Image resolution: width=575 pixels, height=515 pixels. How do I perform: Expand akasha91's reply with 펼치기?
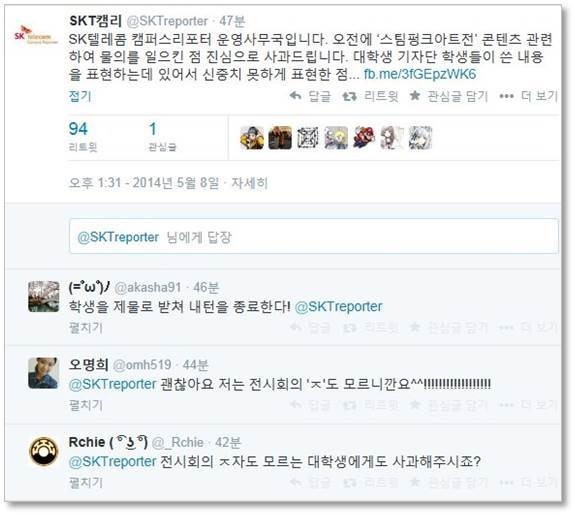(86, 327)
